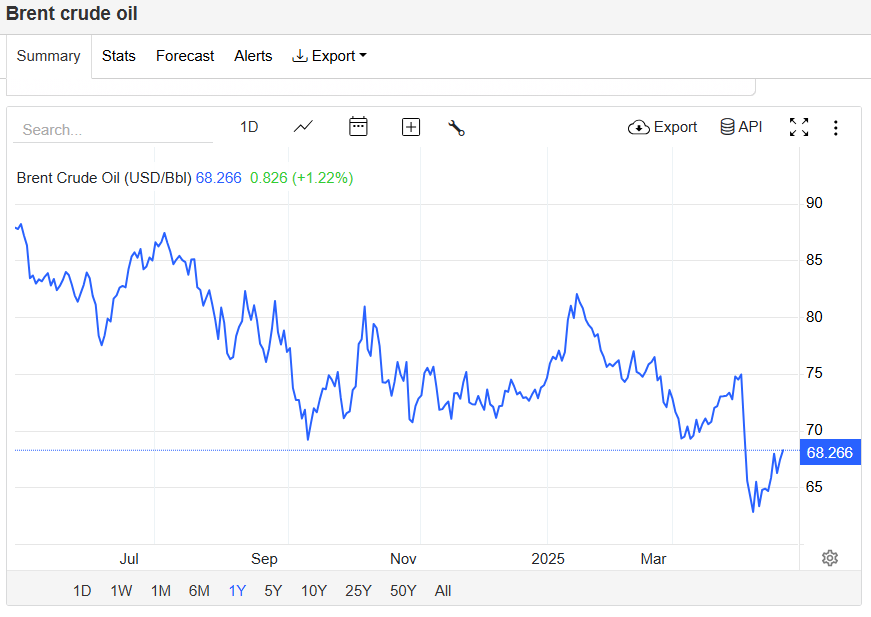Show All historical data range
The width and height of the screenshot is (871, 617).
[x=443, y=591]
